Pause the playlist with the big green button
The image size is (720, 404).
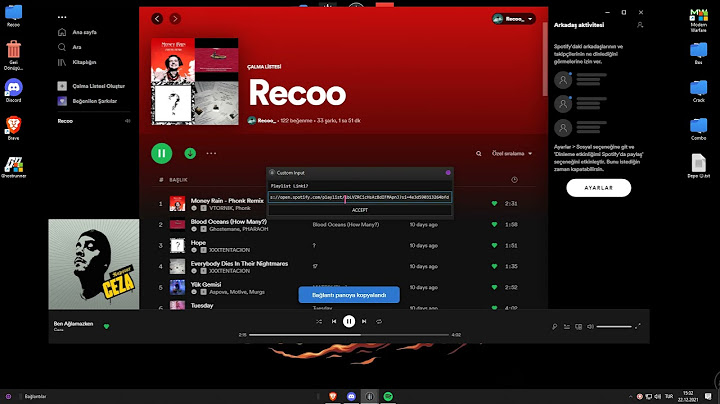pos(162,153)
